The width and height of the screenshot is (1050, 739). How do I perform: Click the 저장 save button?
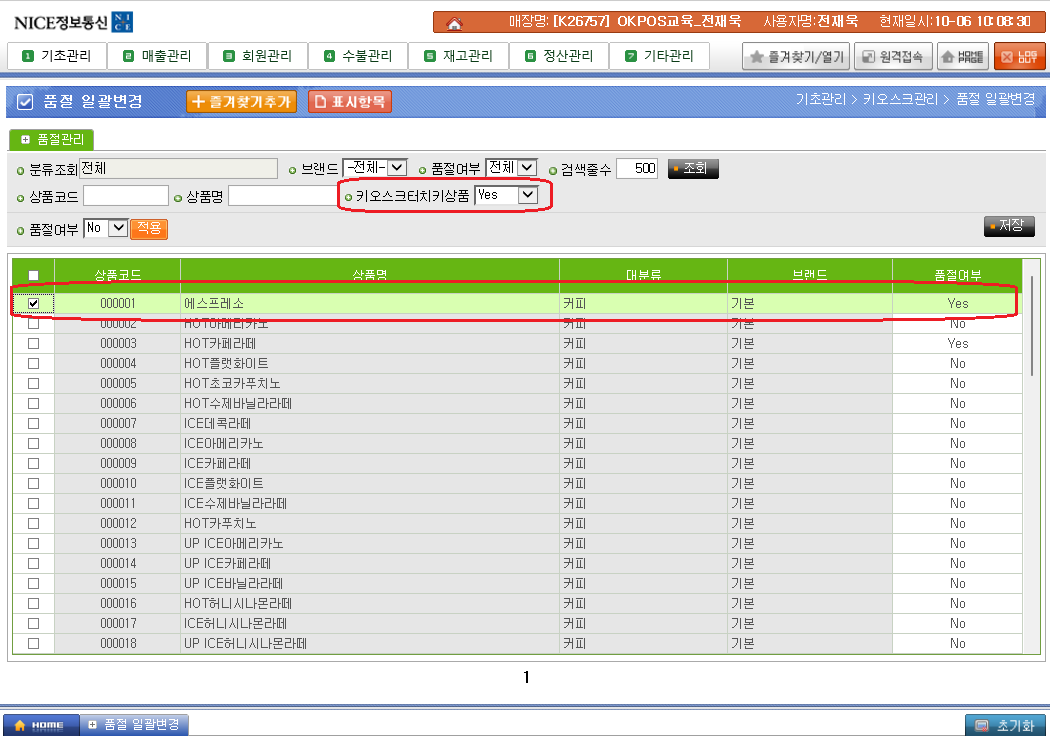[x=1009, y=226]
